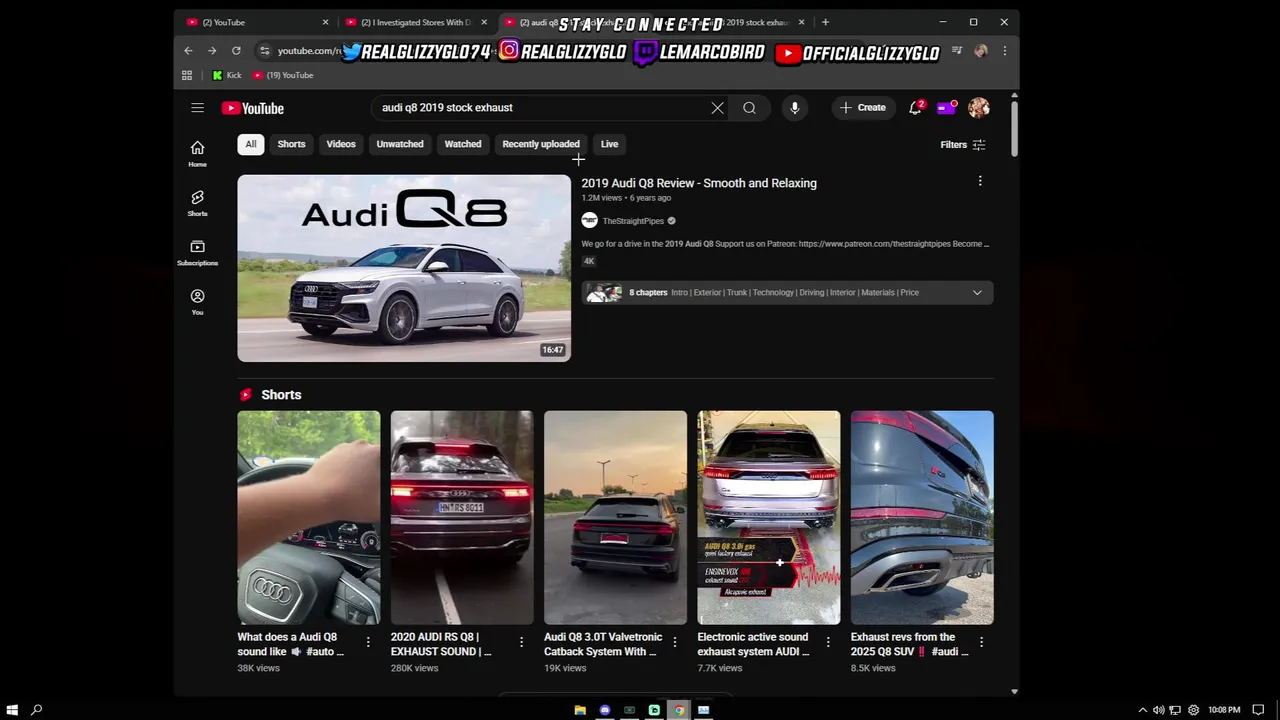The width and height of the screenshot is (1280, 720).
Task: Open options for the Audi Q8 Review video
Action: click(980, 181)
